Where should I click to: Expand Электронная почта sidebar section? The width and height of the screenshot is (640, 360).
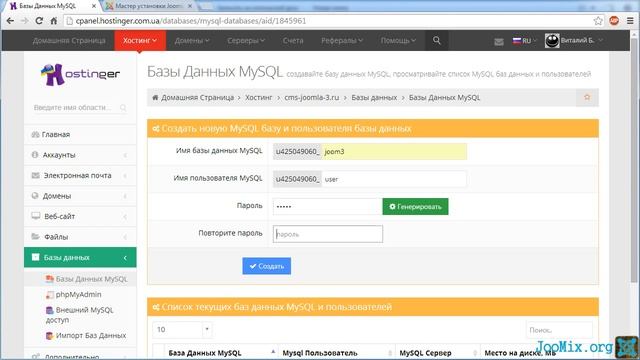pyautogui.click(x=80, y=175)
